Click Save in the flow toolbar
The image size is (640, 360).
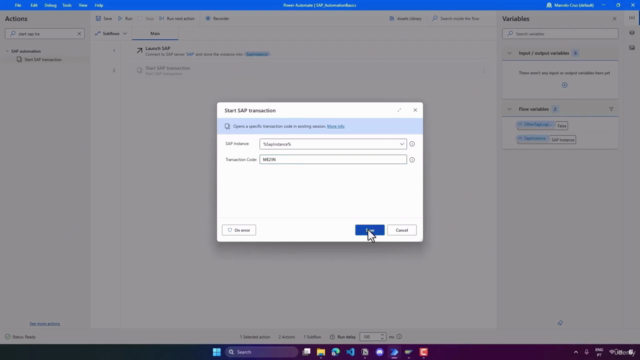104,18
